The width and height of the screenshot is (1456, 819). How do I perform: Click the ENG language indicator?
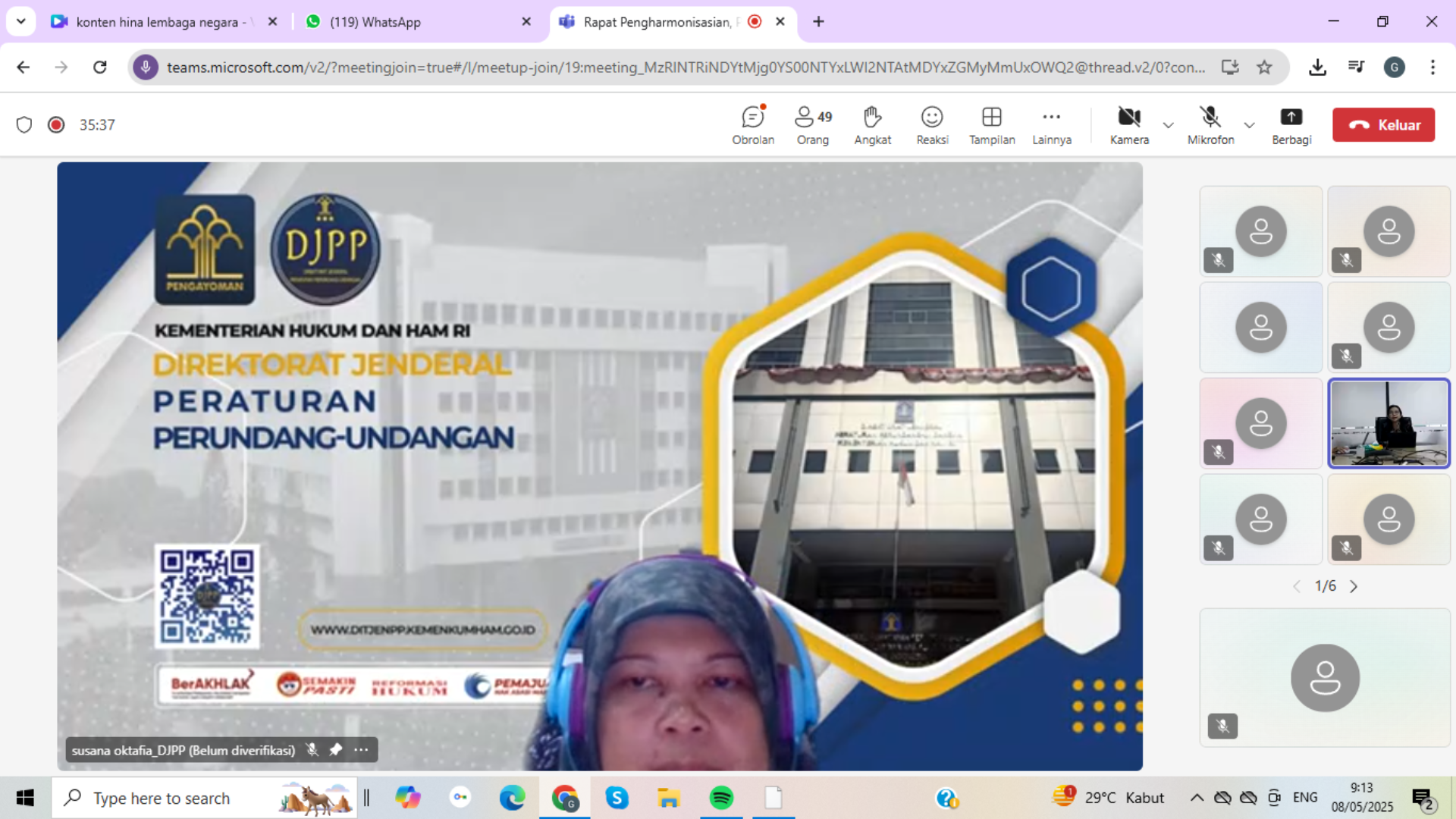pyautogui.click(x=1305, y=798)
